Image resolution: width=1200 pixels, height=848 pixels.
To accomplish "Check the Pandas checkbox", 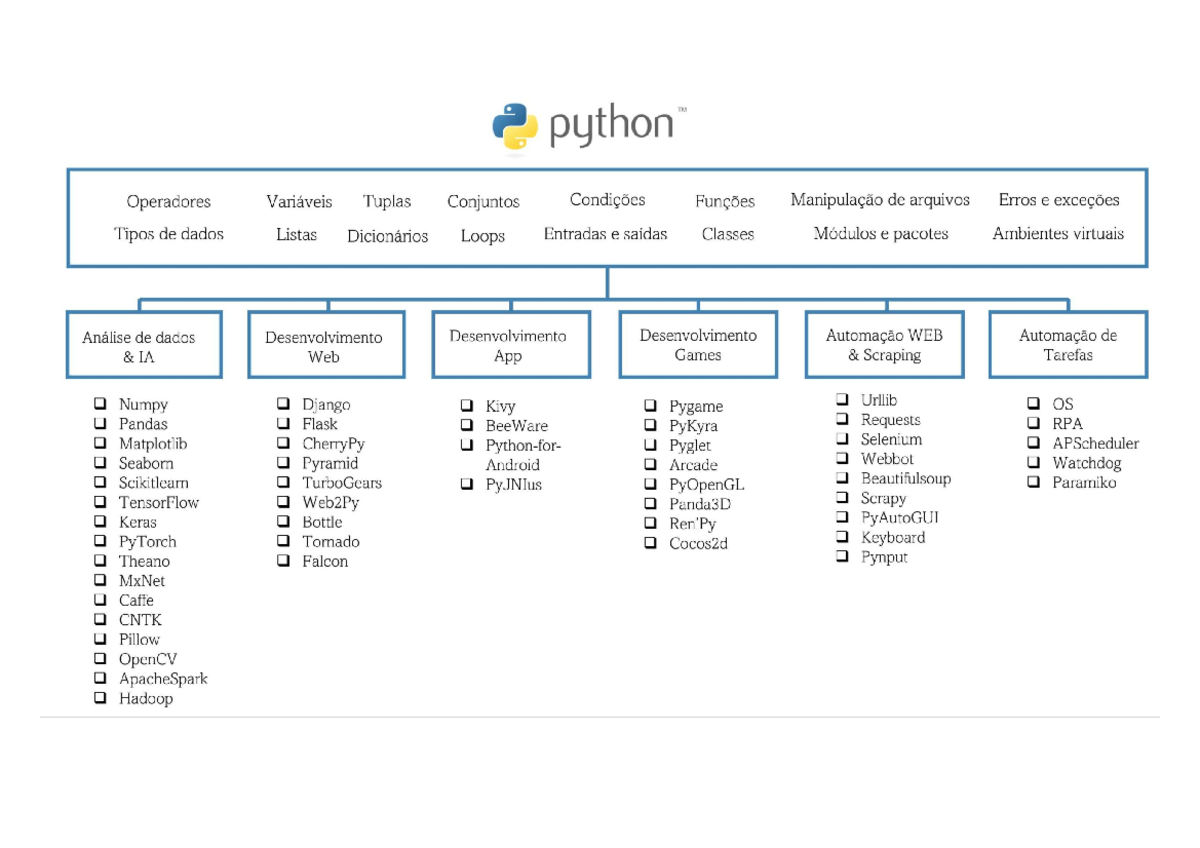I will (x=99, y=424).
